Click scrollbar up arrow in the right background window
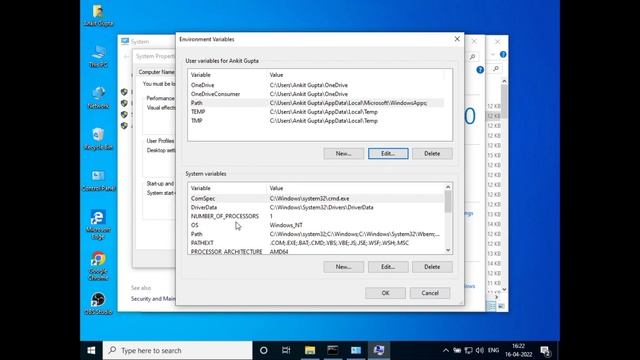Viewport: 640px width, 360px height. [x=504, y=81]
